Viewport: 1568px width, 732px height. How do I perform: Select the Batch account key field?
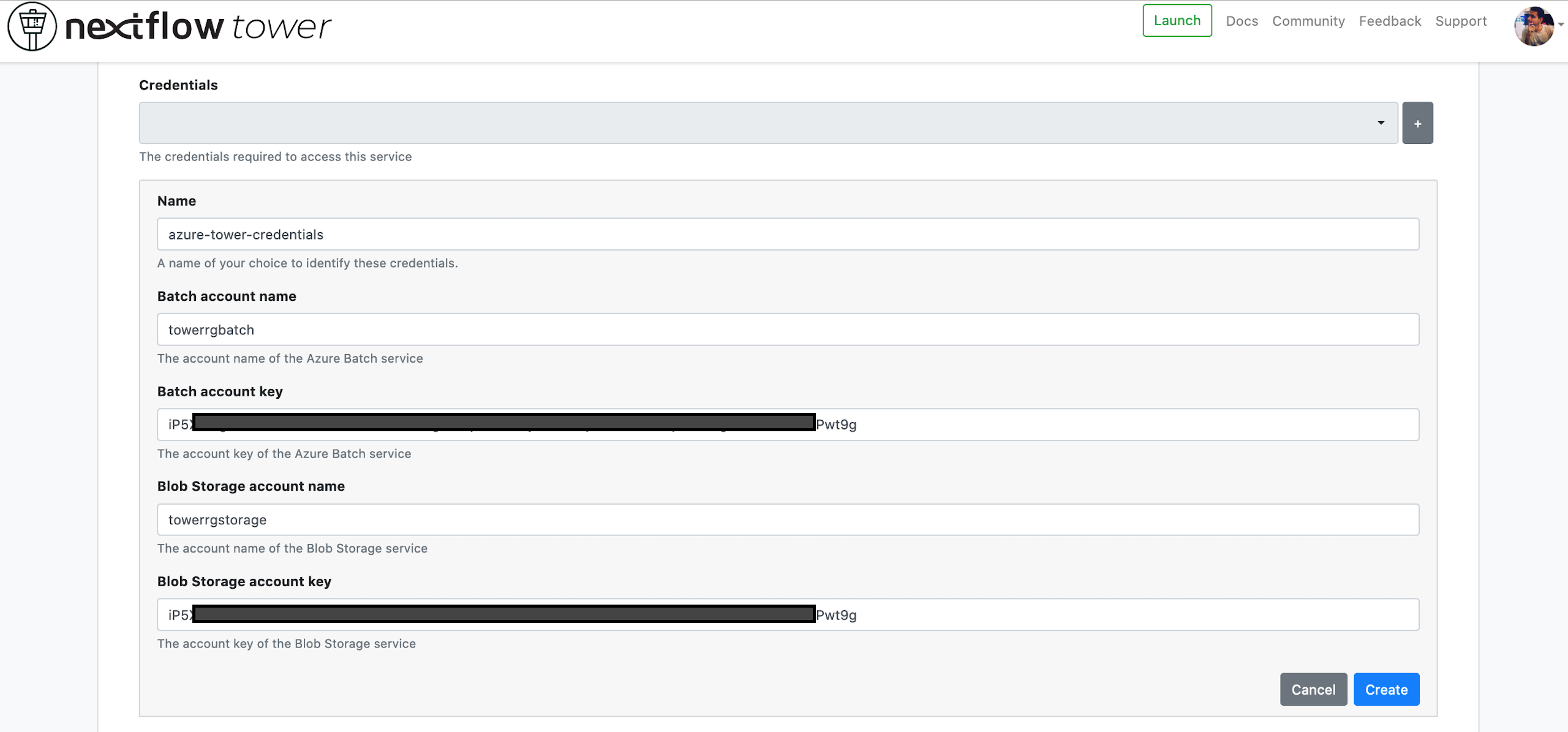(x=1102, y=424)
